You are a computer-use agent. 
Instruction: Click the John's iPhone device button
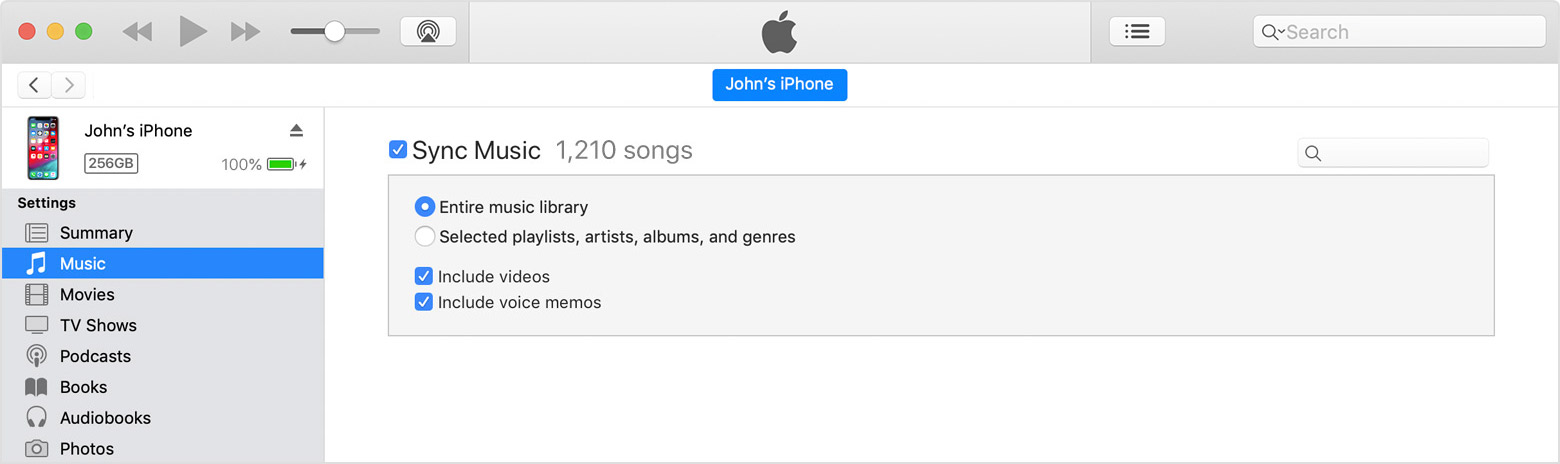(x=779, y=85)
